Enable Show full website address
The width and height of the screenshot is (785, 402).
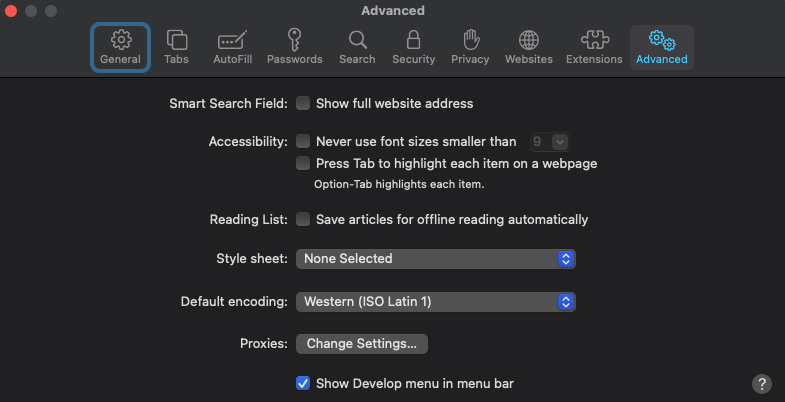tap(303, 104)
